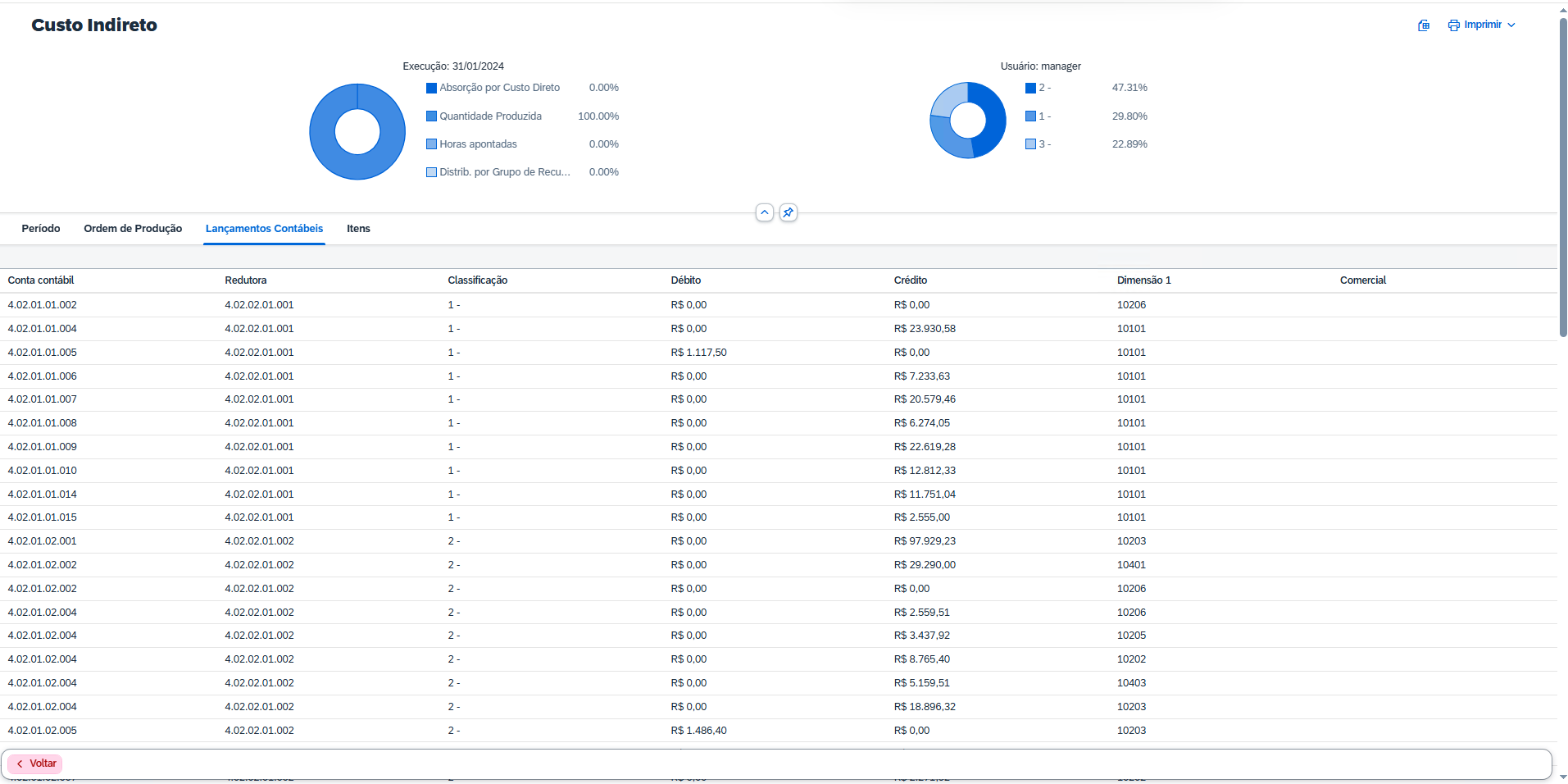Image resolution: width=1568 pixels, height=784 pixels.
Task: Collapse the header with the chevron-up button
Action: 764,213
